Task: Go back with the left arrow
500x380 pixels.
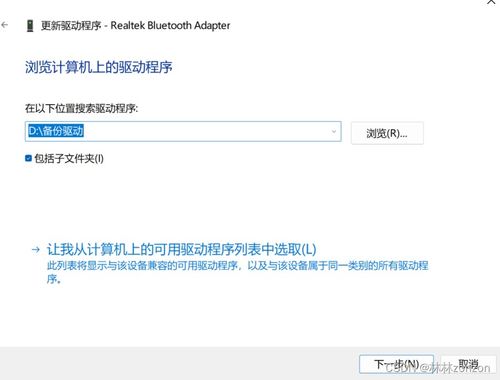Action: 5,25
